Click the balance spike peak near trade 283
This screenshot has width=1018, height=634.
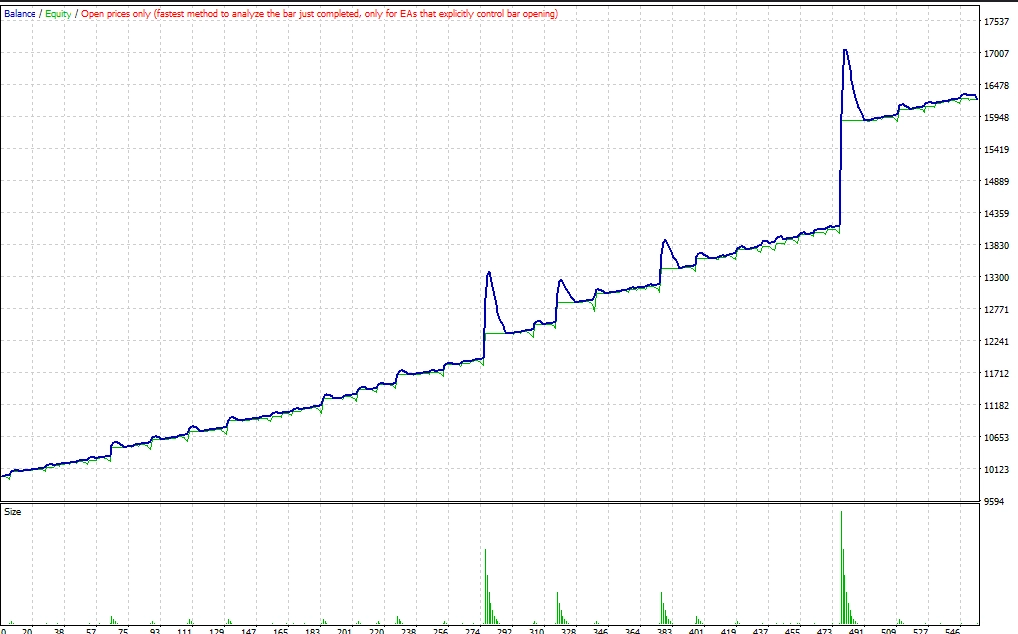click(489, 273)
